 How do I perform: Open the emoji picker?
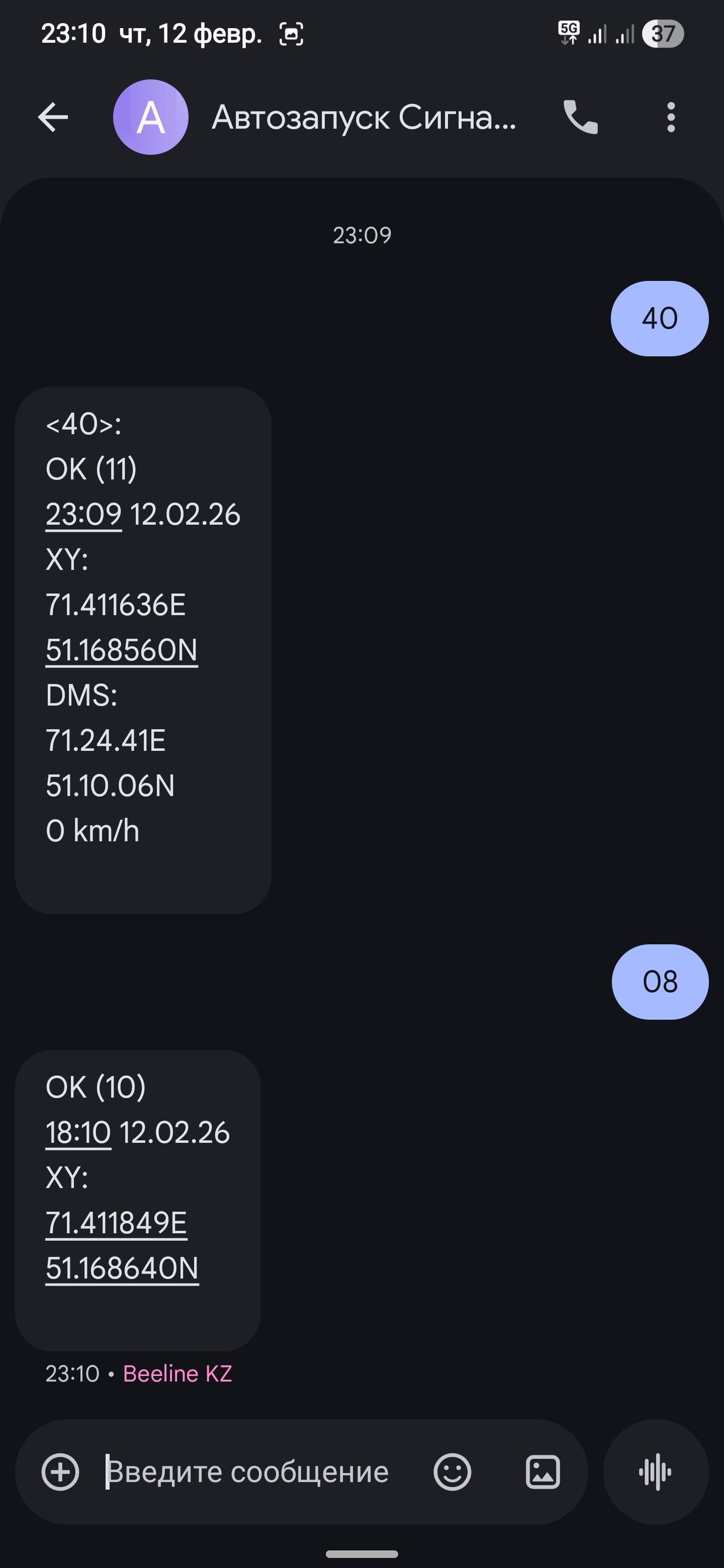pos(452,1472)
